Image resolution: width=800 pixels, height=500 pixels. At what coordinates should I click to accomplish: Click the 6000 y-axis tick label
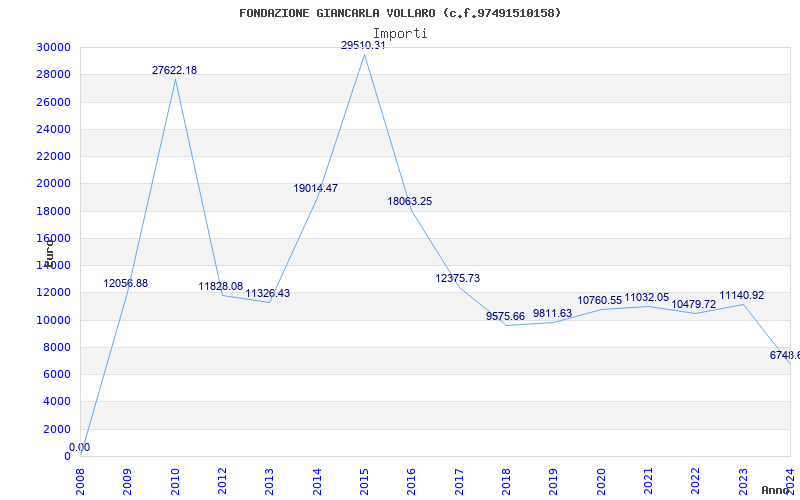point(56,374)
